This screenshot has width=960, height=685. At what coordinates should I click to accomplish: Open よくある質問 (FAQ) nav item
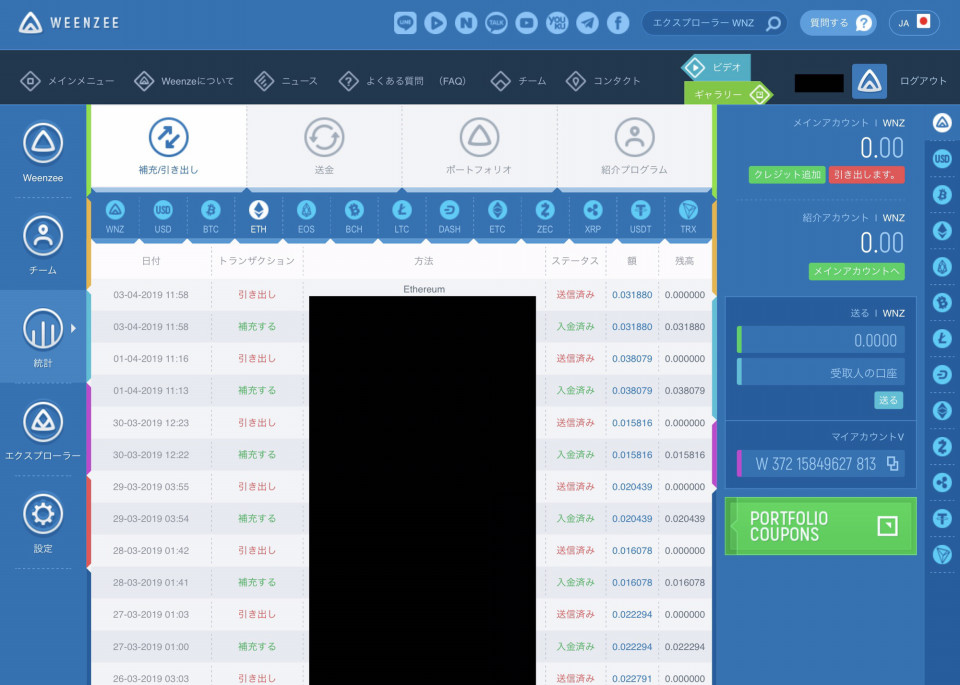402,81
